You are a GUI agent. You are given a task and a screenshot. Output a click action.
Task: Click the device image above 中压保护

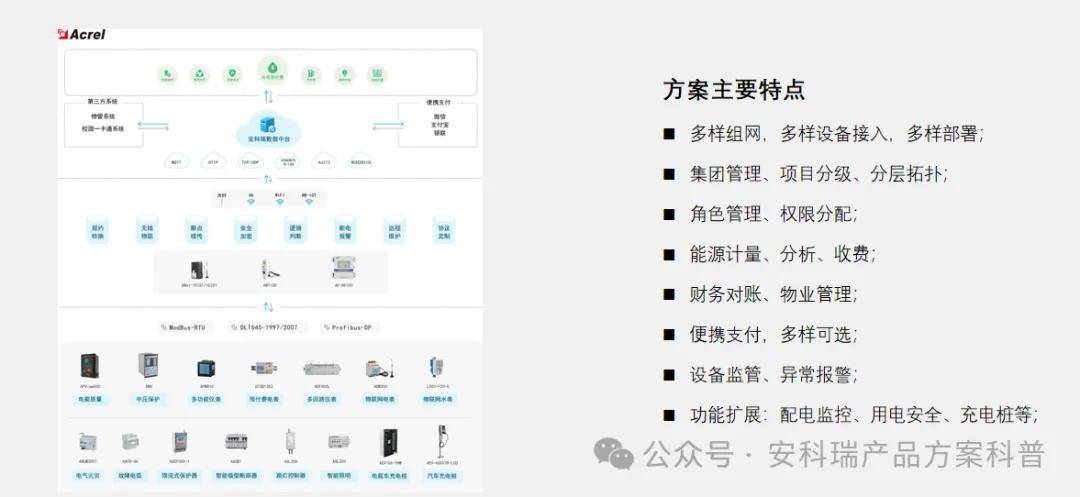click(x=148, y=366)
